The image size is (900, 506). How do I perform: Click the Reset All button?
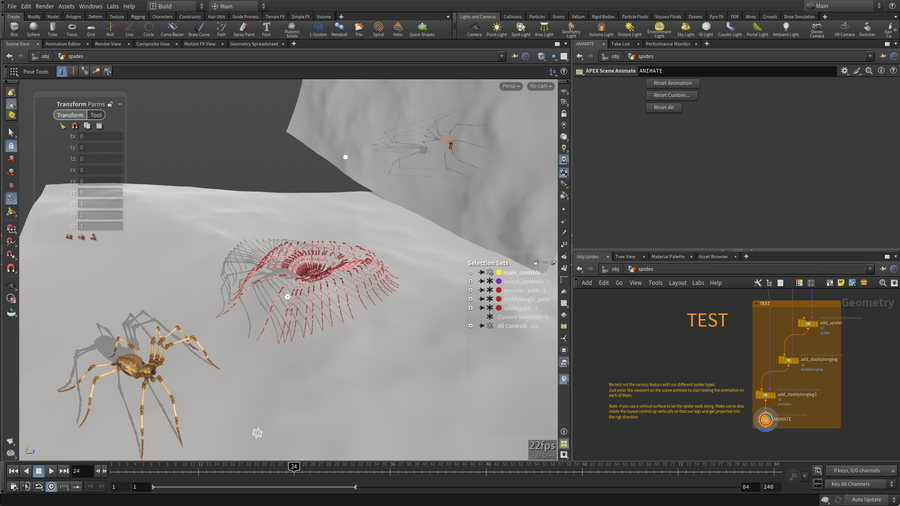(x=664, y=107)
